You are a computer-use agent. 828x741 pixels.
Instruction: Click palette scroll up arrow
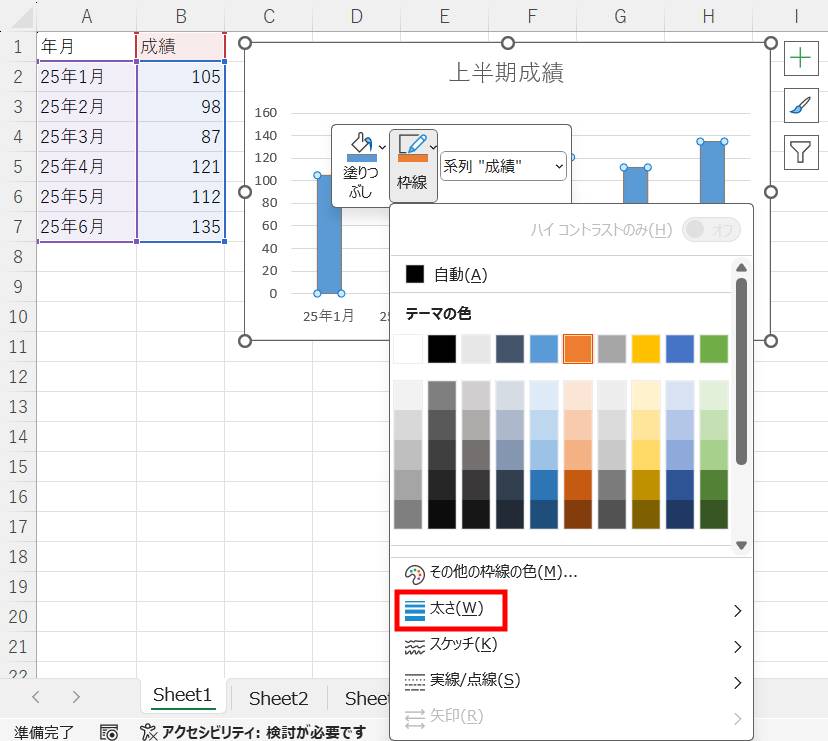[741, 268]
